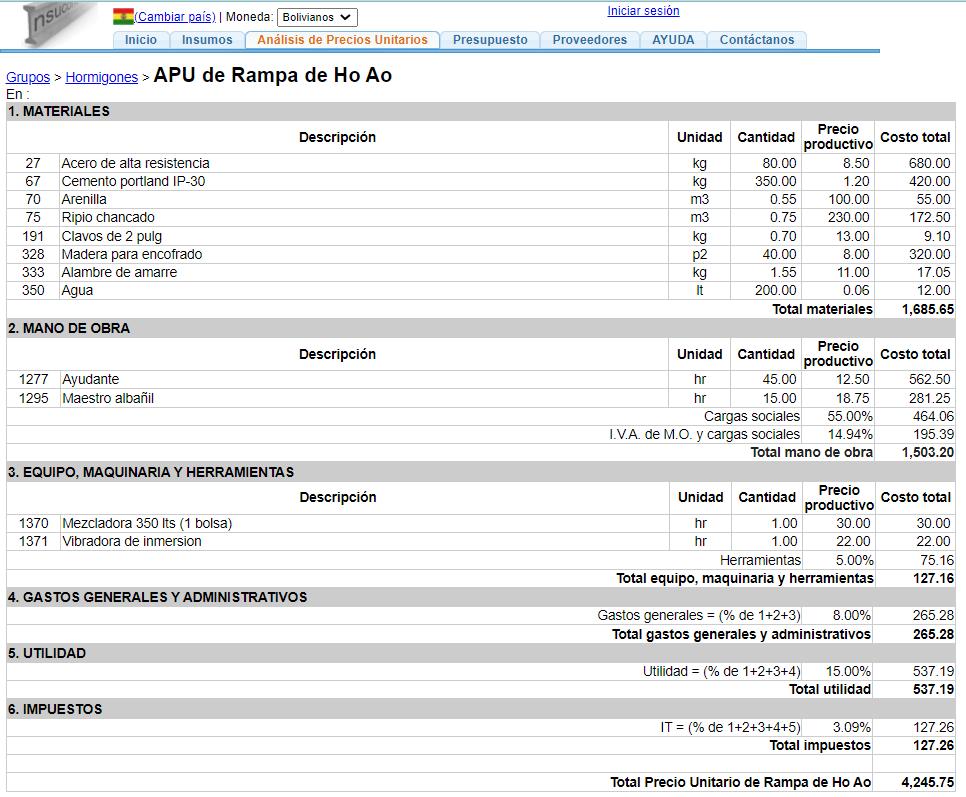Open the Proveedores tab
The width and height of the screenshot is (966, 797).
590,39
